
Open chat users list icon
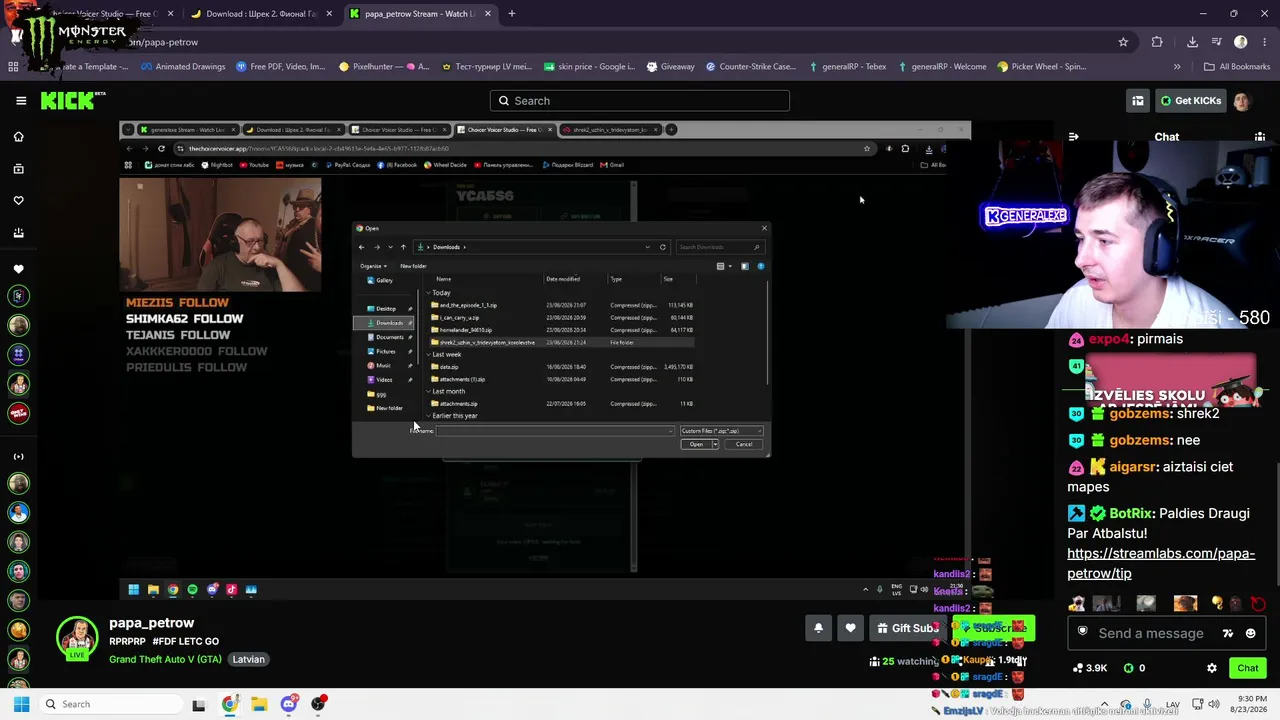[1260, 137]
